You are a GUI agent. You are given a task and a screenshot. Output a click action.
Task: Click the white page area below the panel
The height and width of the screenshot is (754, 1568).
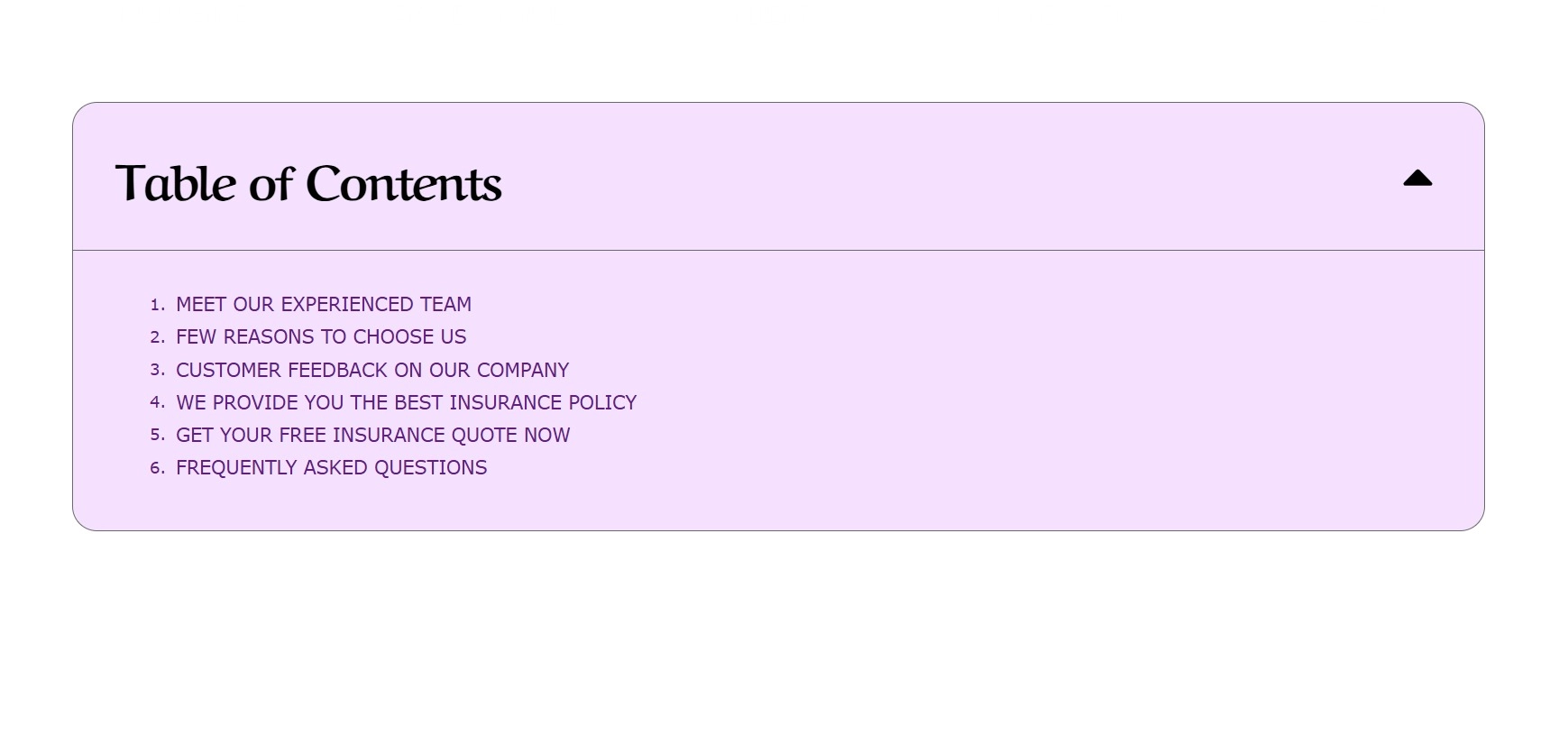[x=784, y=642]
